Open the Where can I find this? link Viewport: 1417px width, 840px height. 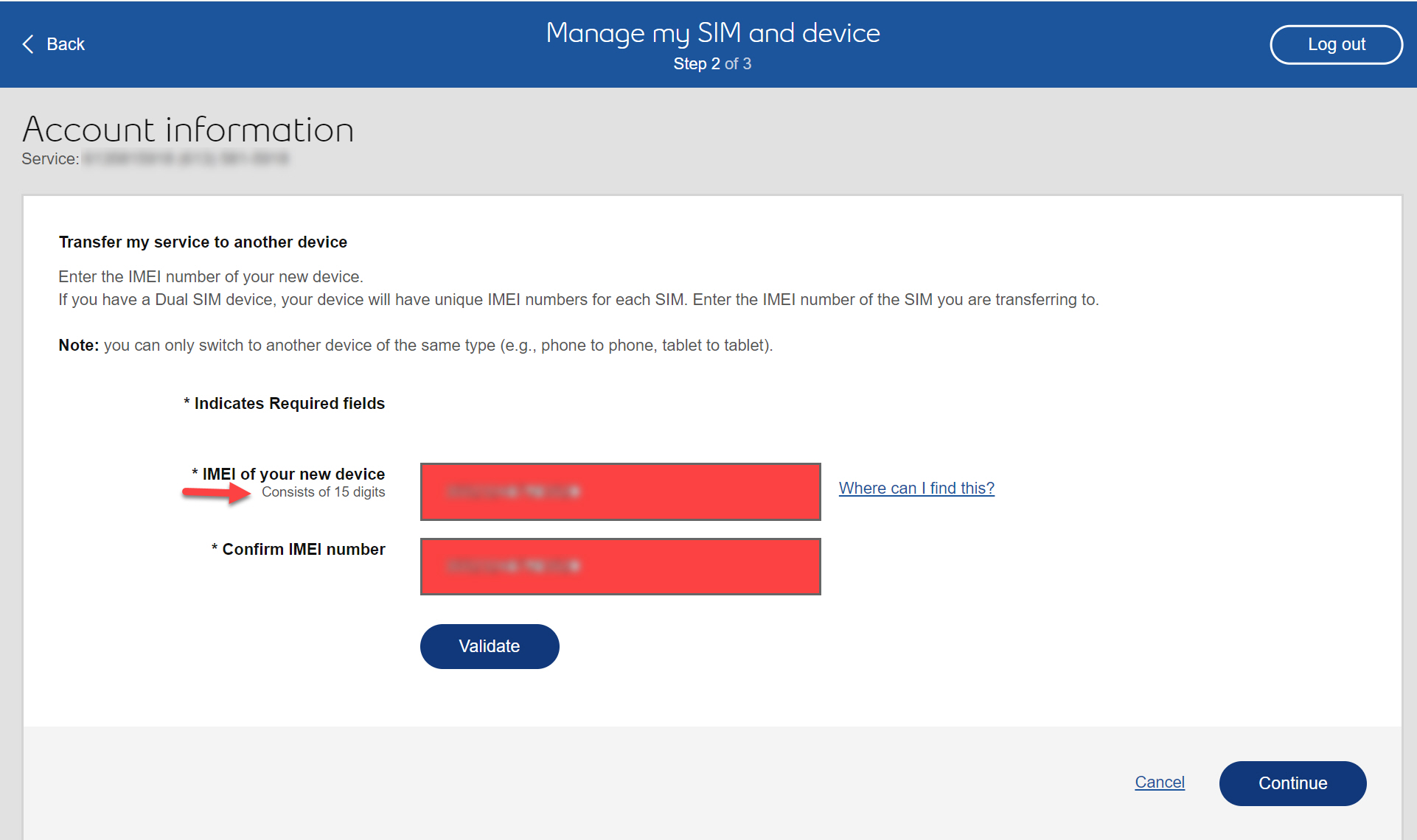916,488
